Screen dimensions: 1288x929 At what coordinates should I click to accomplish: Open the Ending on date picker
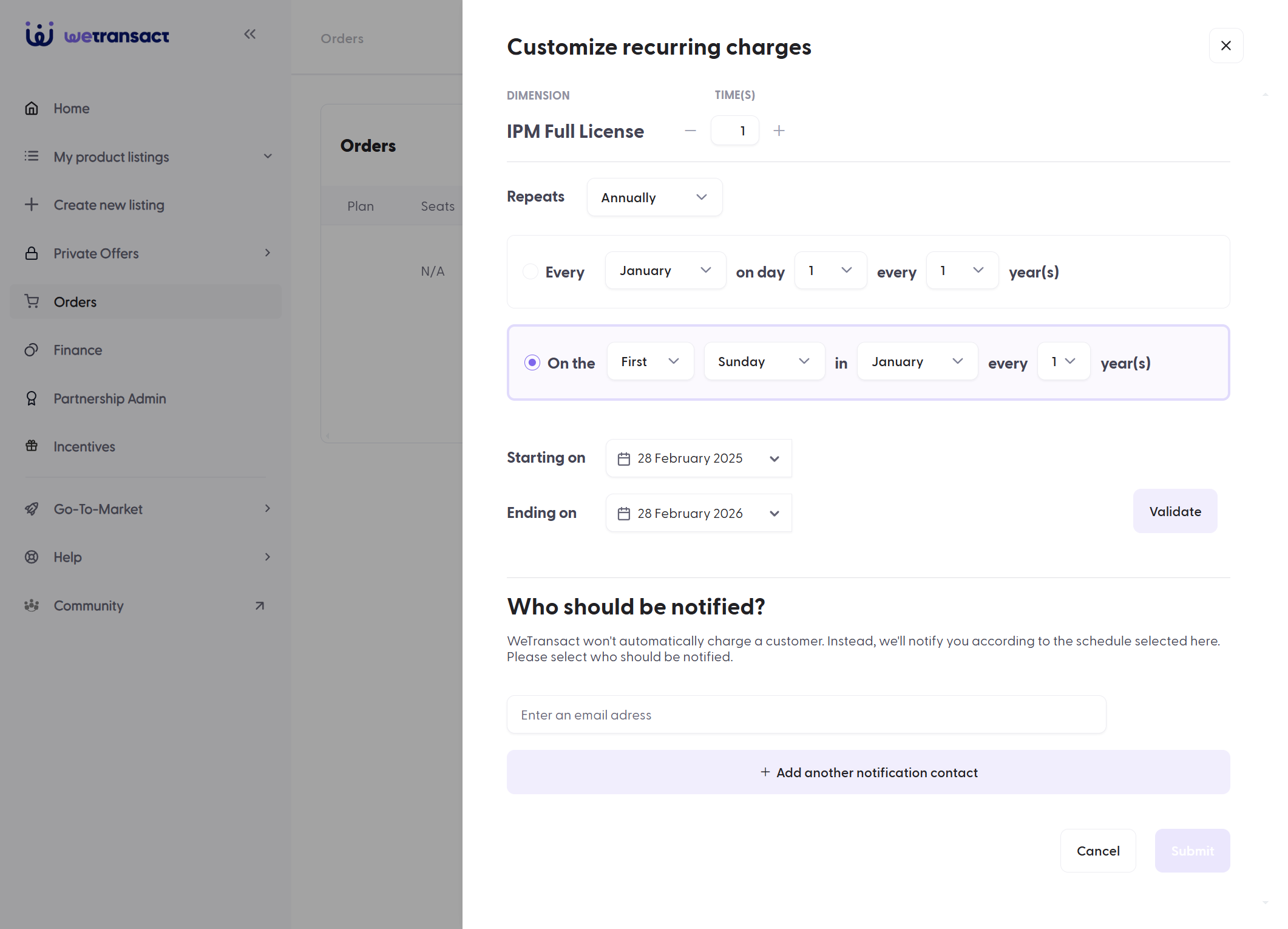point(699,513)
